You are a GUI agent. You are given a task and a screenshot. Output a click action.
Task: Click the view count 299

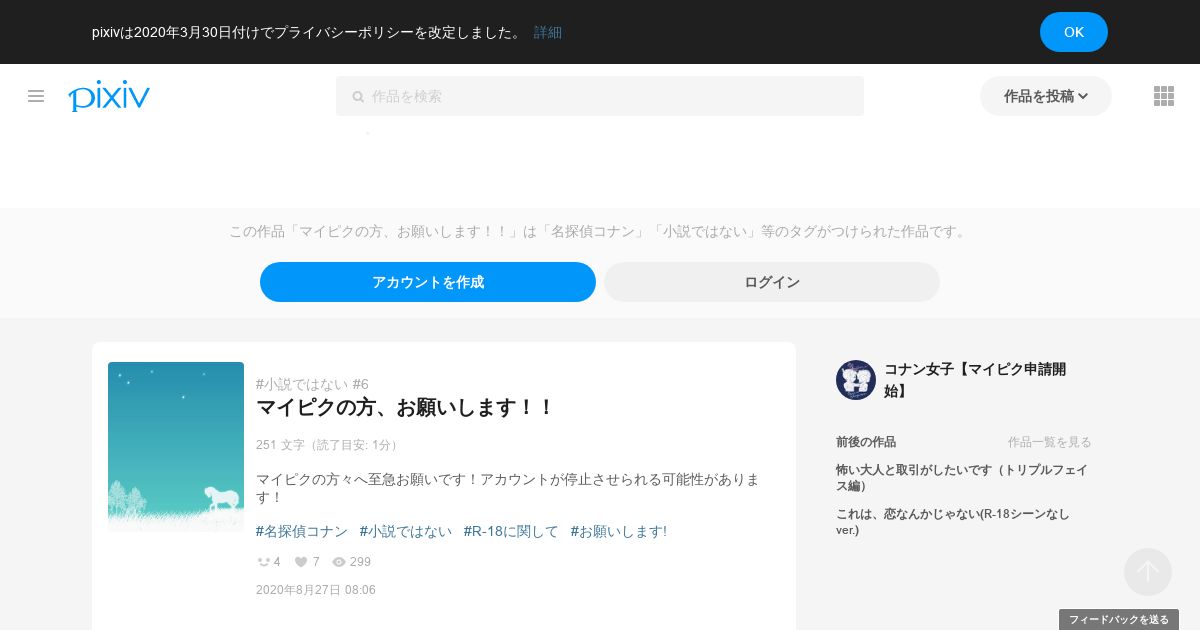(x=360, y=562)
